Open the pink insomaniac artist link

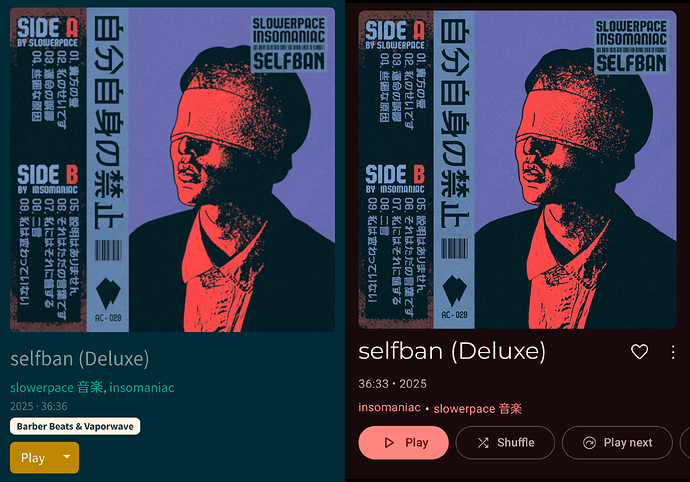(x=389, y=408)
